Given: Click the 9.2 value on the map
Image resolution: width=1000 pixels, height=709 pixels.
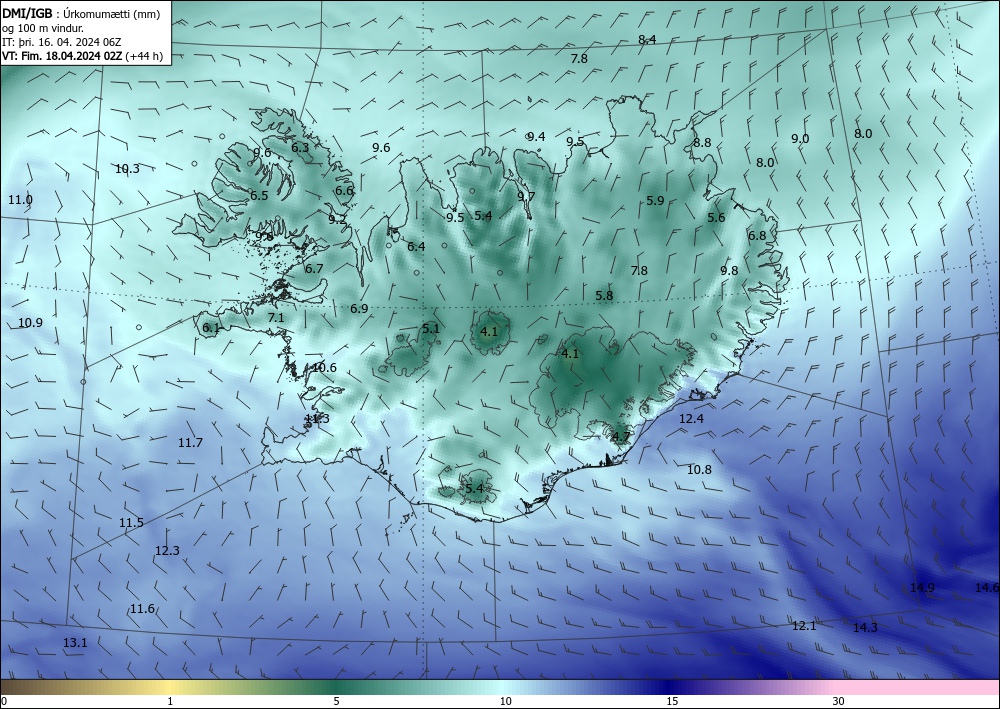Looking at the screenshot, I should (337, 219).
